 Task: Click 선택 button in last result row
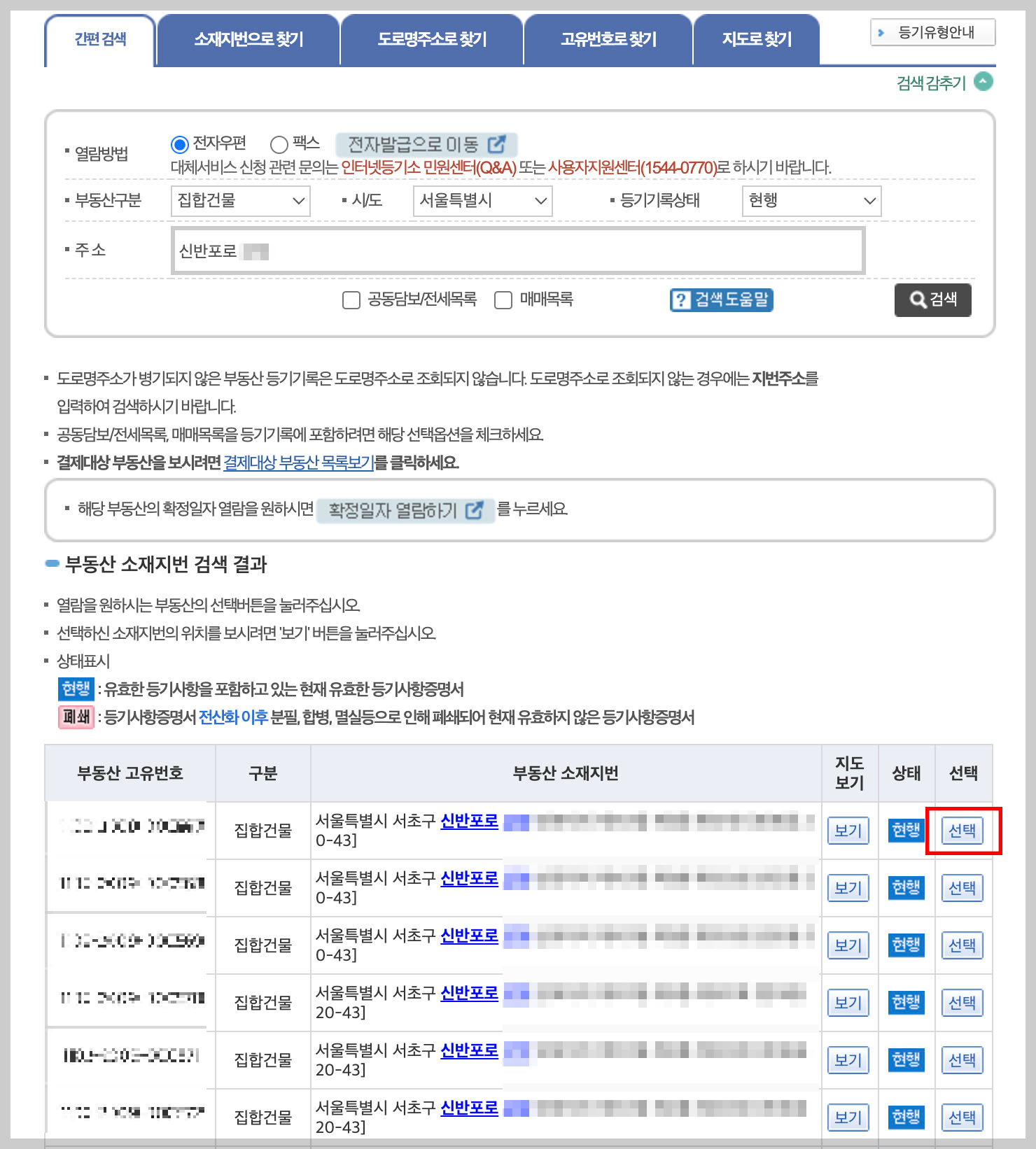pos(962,1118)
